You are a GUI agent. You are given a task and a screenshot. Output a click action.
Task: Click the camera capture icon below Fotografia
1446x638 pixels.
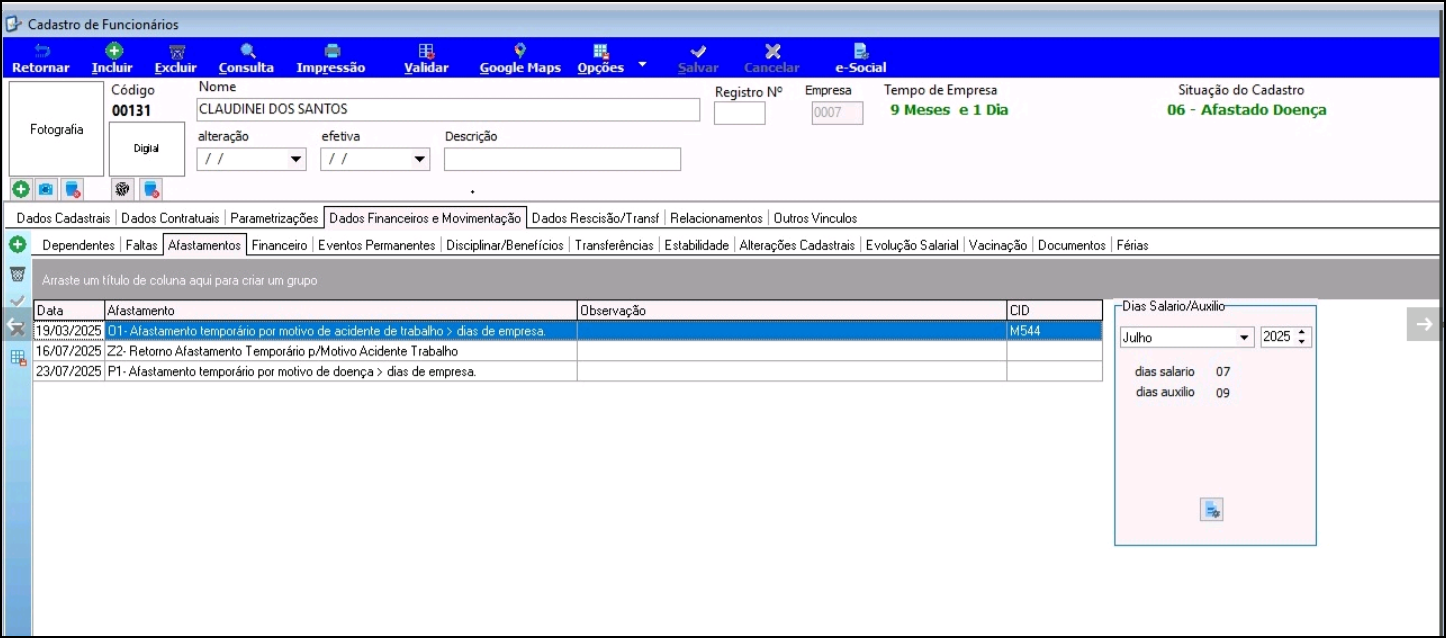tap(46, 188)
